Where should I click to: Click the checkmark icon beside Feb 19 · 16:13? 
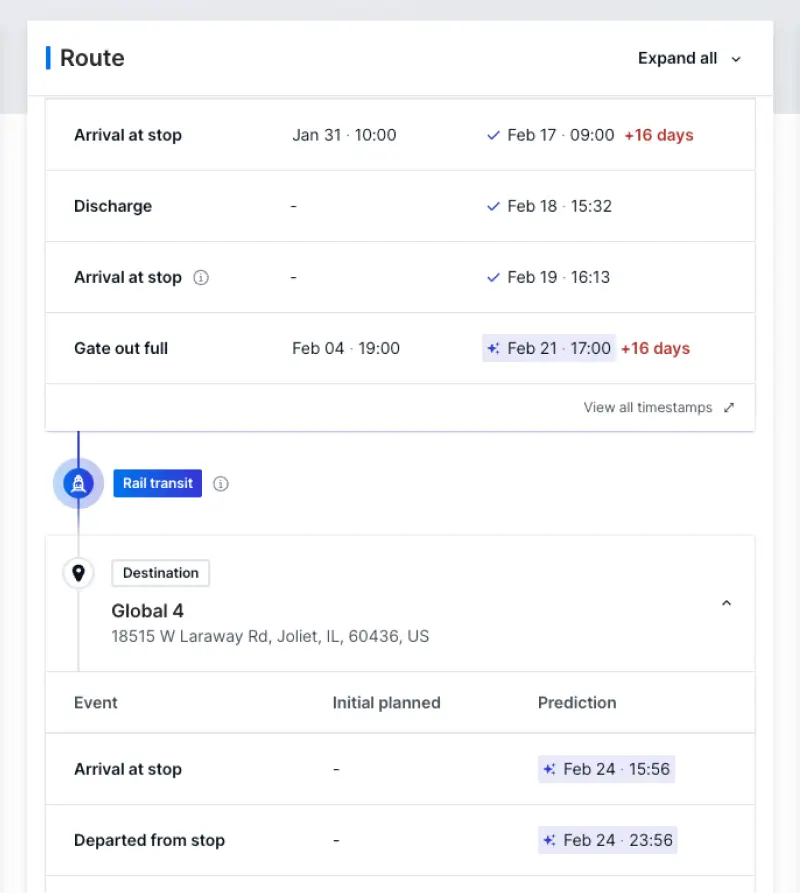pyautogui.click(x=494, y=277)
